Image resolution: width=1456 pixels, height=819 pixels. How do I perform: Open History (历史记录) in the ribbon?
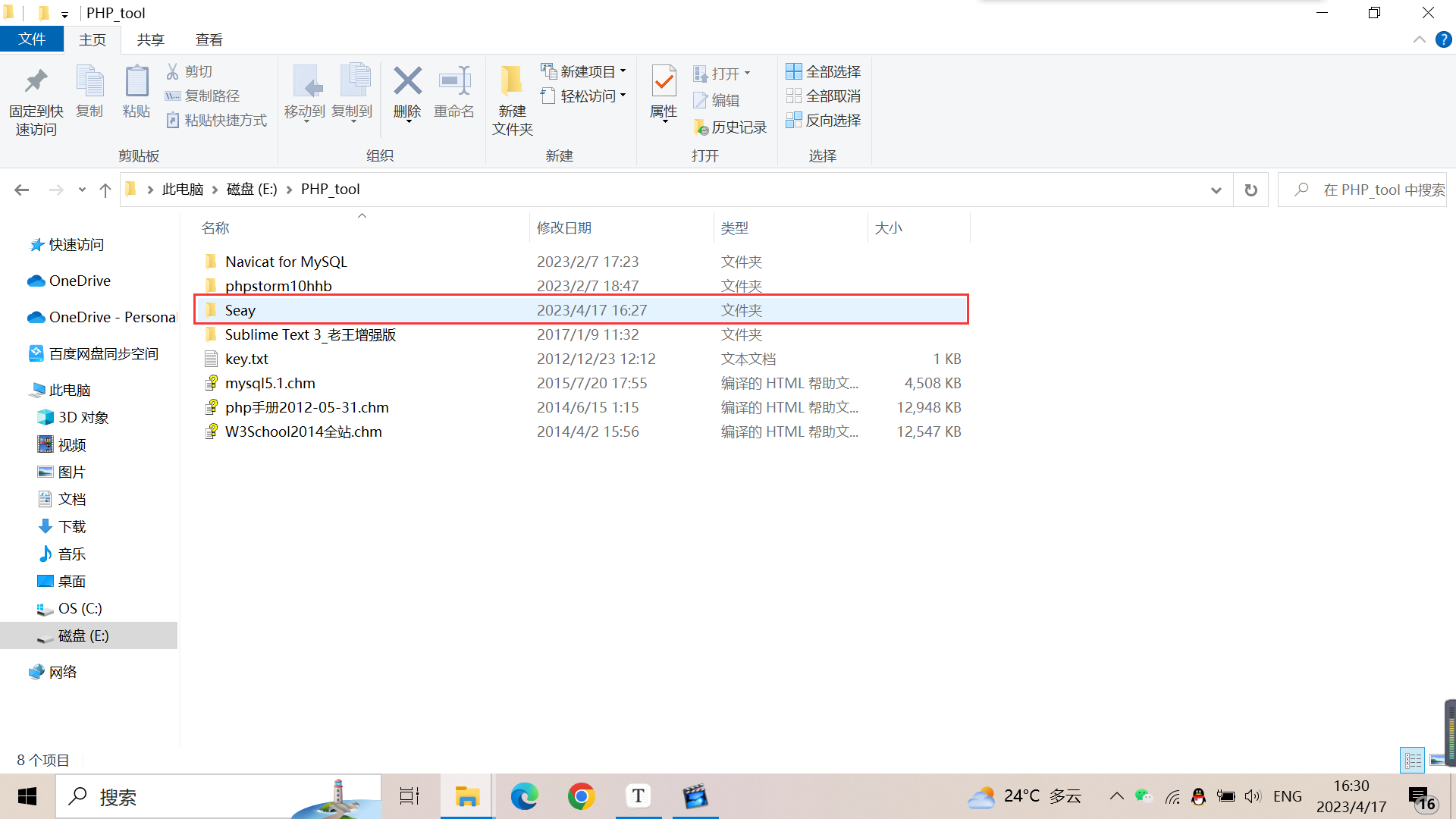[730, 127]
